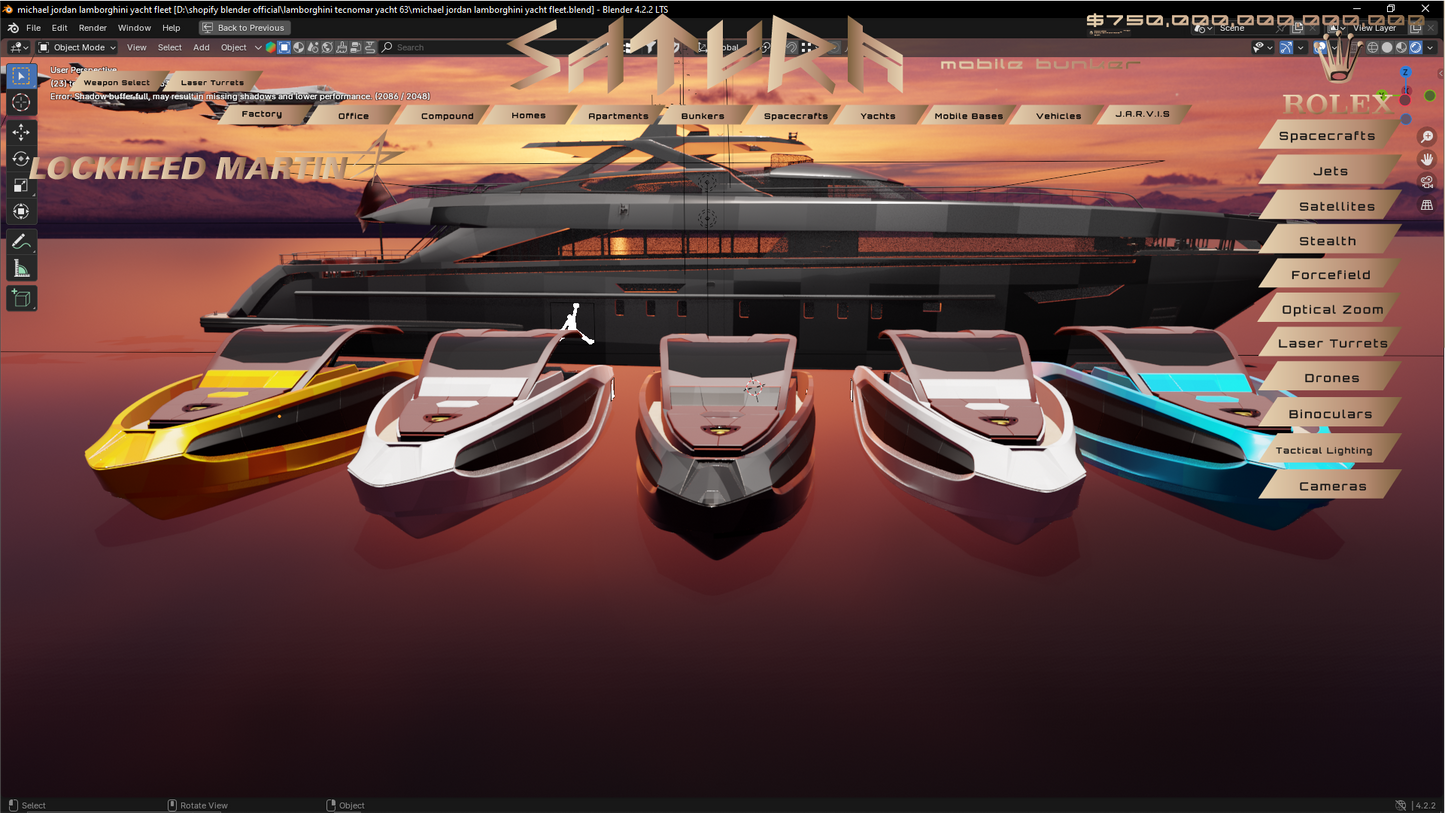Select the Annotate tool
This screenshot has width=1445, height=813.
click(21, 240)
